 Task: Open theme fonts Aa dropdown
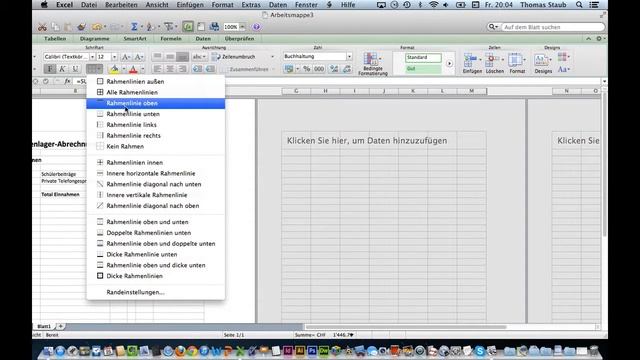pyautogui.click(x=564, y=69)
